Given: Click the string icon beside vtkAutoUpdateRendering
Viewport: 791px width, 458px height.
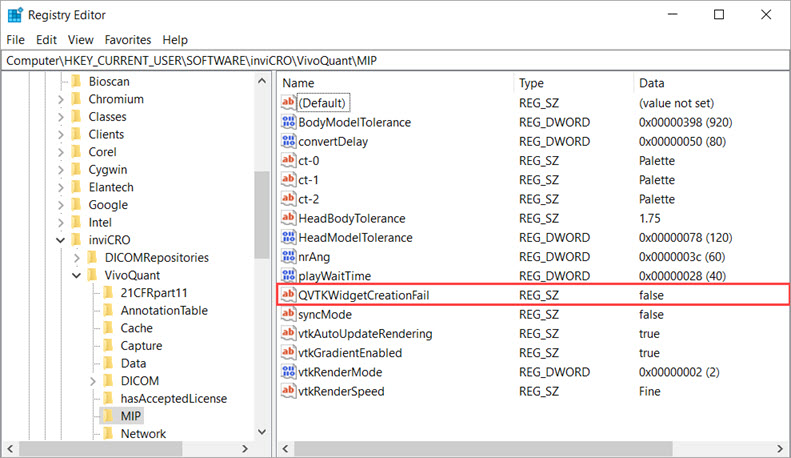Looking at the screenshot, I should point(288,333).
